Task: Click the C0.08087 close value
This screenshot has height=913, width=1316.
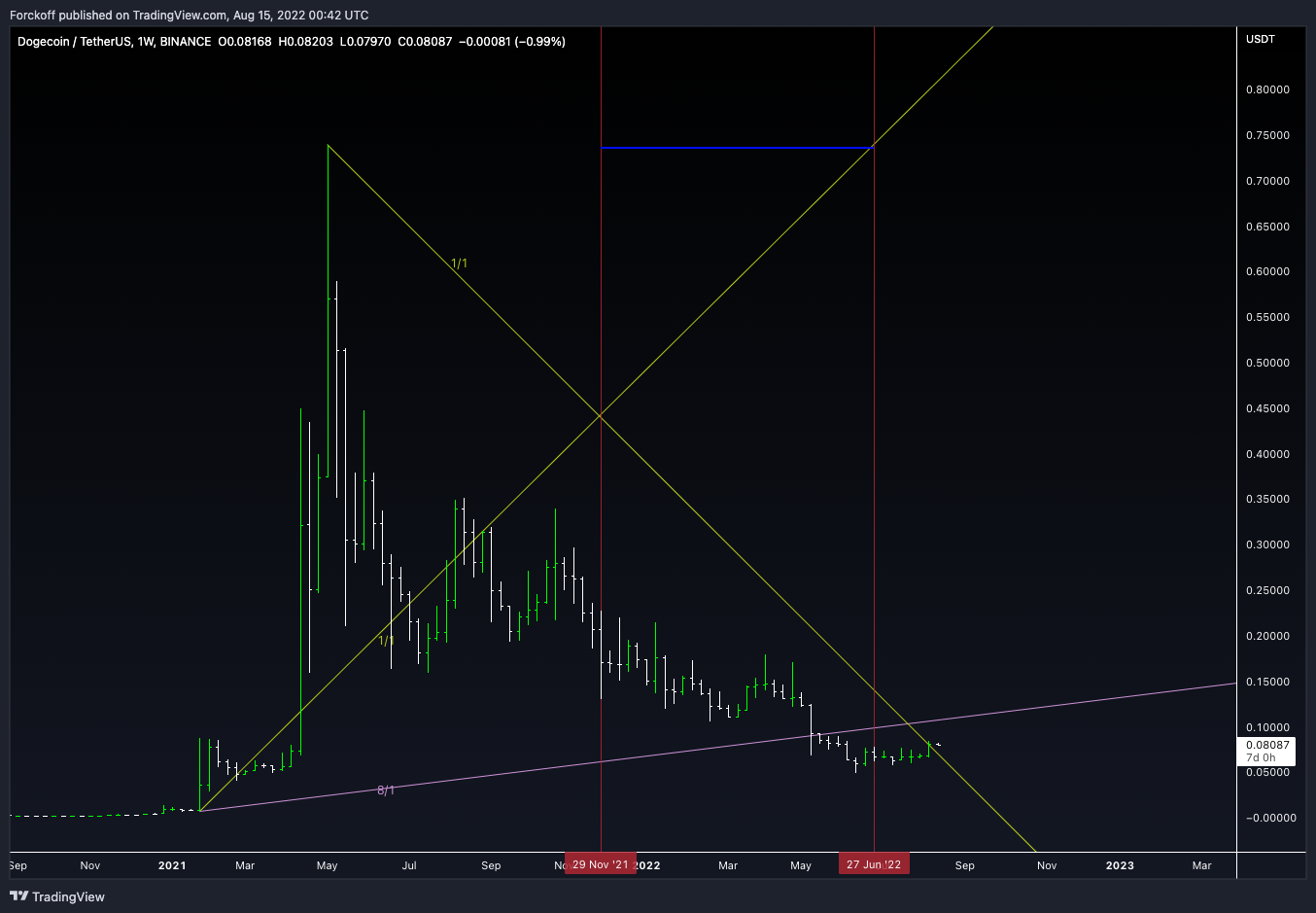Action: coord(425,42)
